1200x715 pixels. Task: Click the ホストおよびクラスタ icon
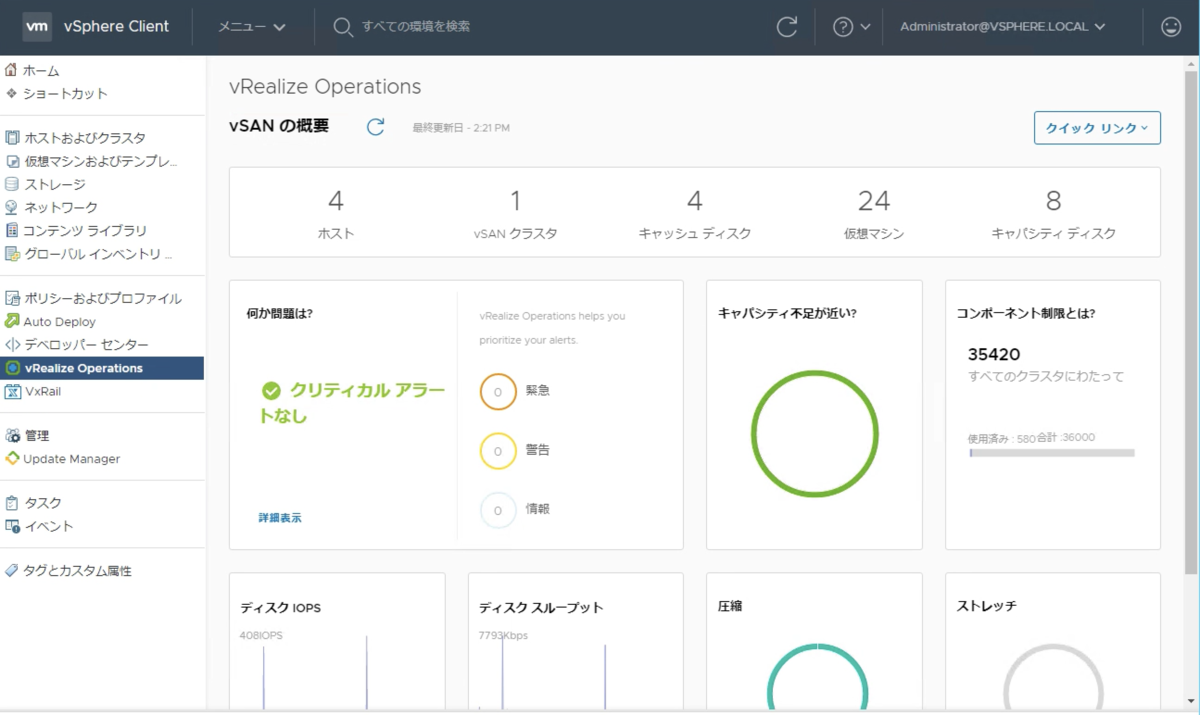coord(12,138)
